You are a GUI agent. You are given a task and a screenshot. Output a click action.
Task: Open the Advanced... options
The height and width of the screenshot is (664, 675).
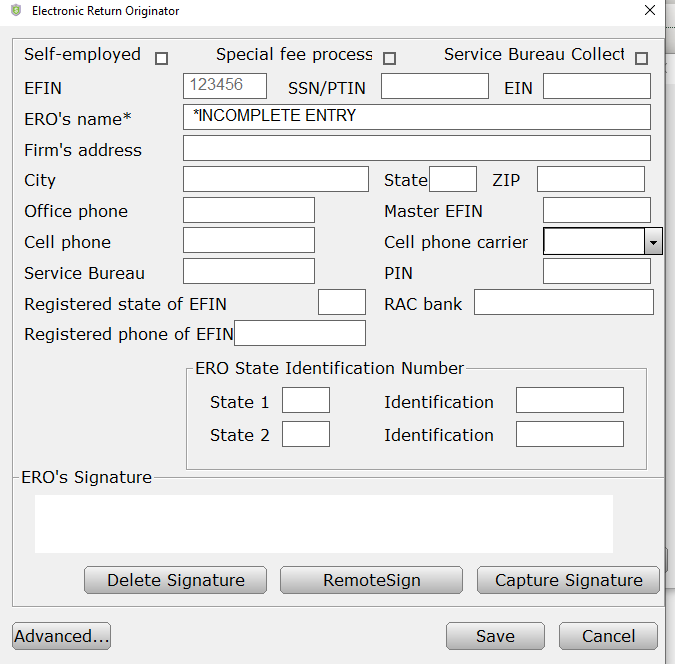(x=62, y=636)
